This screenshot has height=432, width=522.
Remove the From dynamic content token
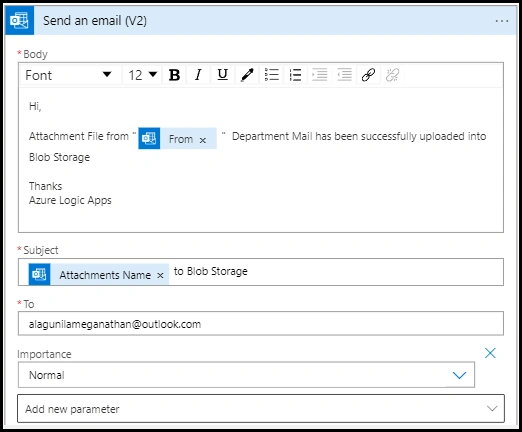[203, 140]
